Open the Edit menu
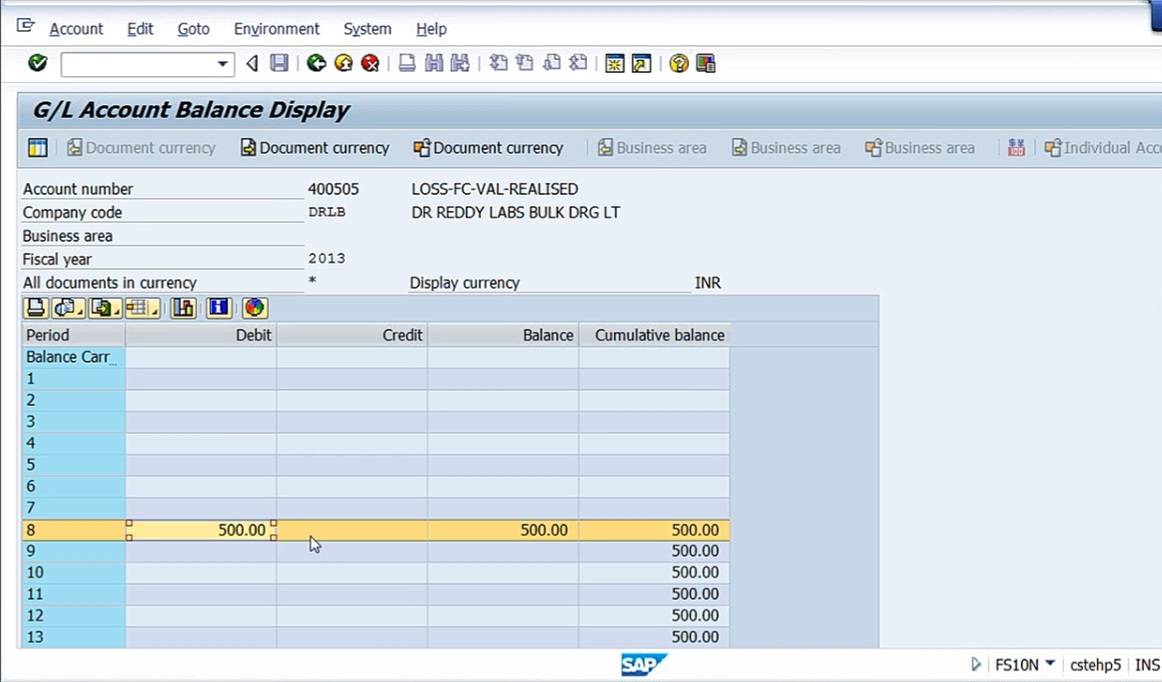This screenshot has height=682, width=1162. click(x=140, y=29)
